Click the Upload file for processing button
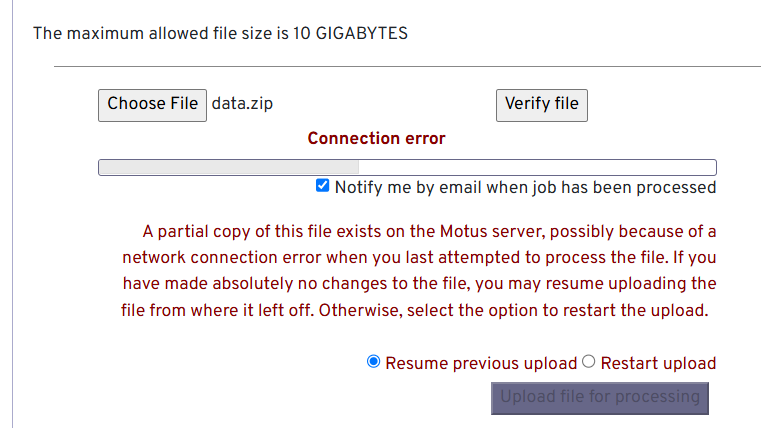Viewport: 779px width, 428px height. [x=600, y=398]
